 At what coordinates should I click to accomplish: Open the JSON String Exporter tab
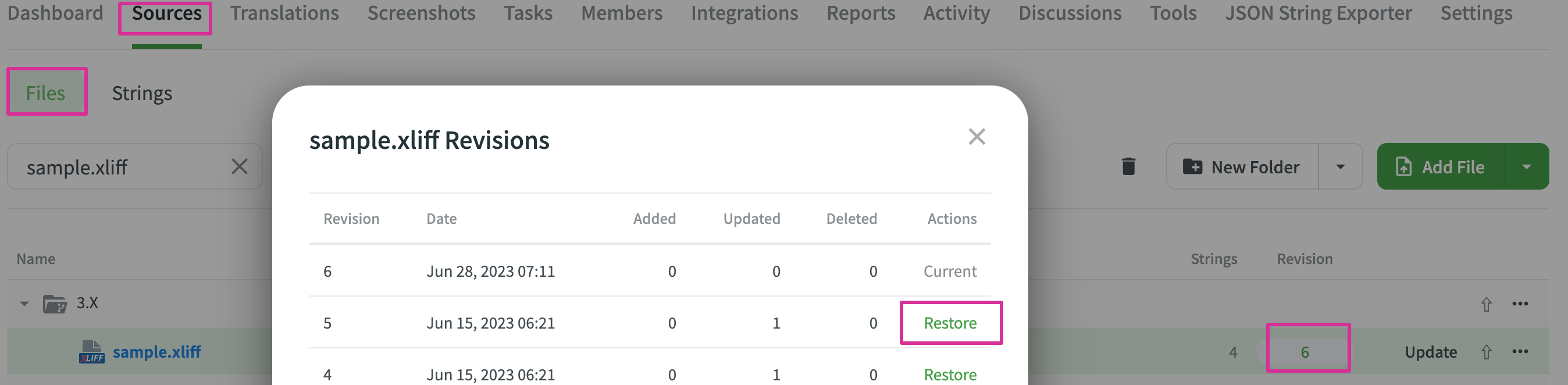tap(1318, 13)
